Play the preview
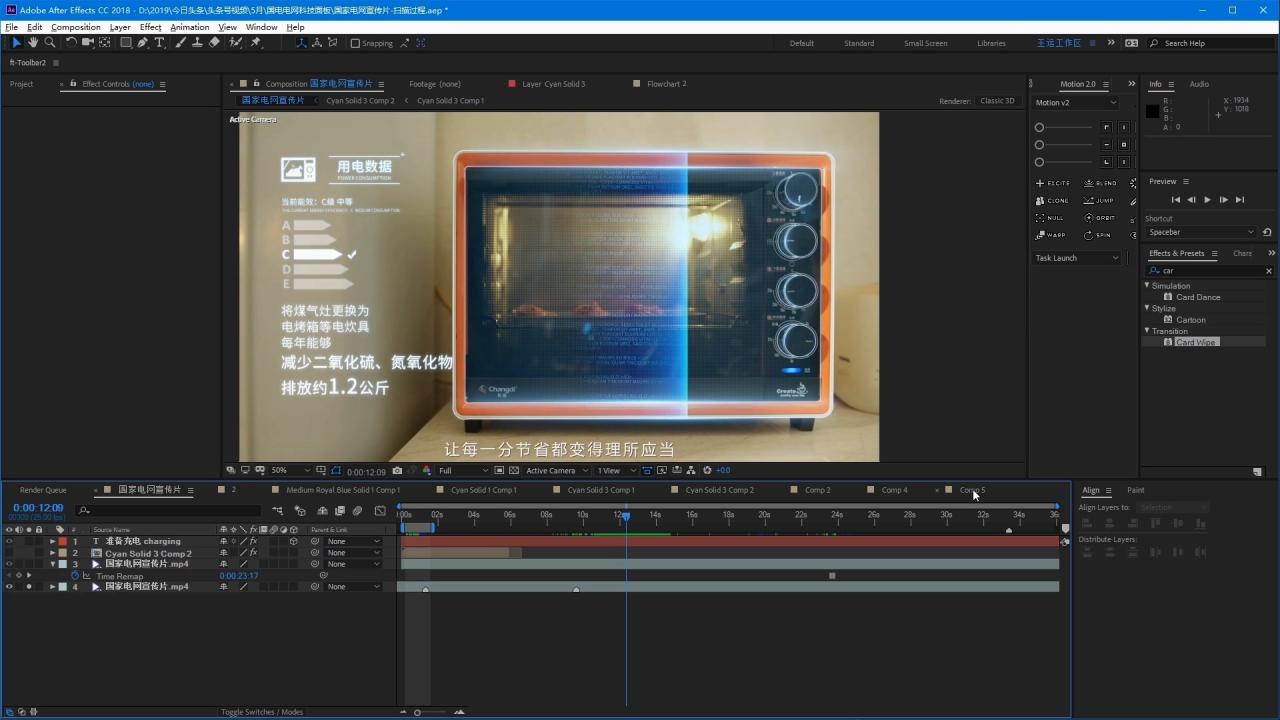This screenshot has height=720, width=1280. [x=1207, y=200]
